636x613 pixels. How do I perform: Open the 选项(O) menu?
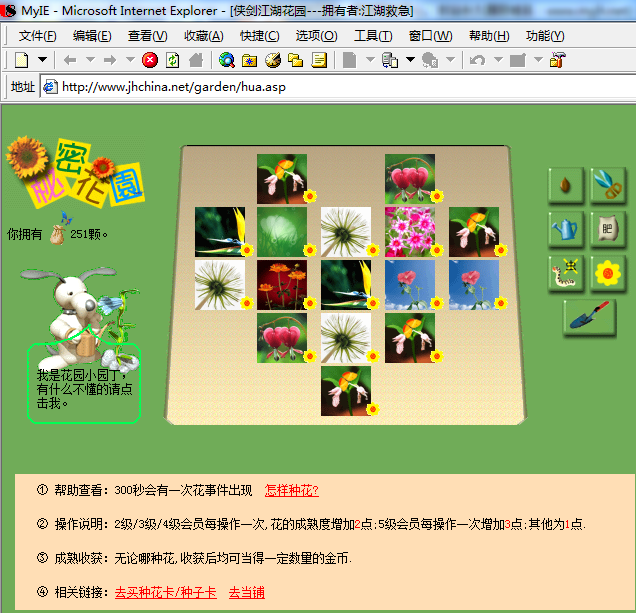(x=316, y=36)
